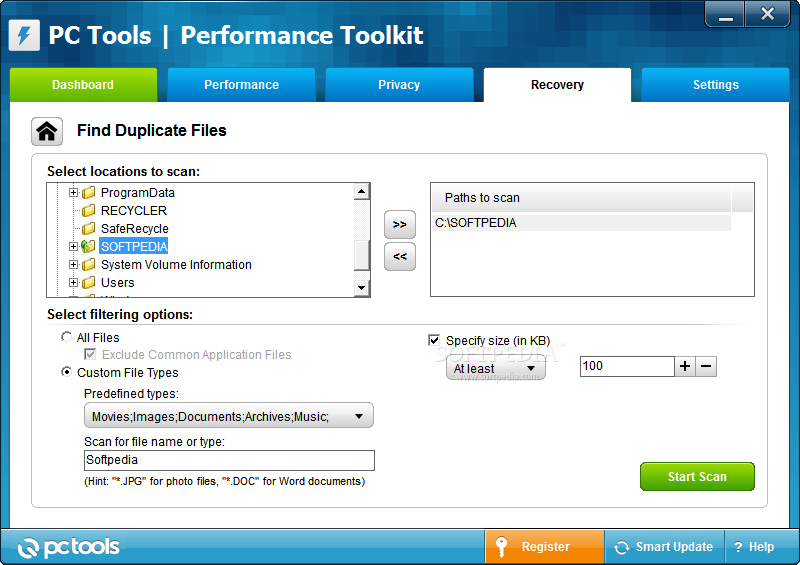Switch to the Performance tab
This screenshot has width=800, height=565.
(x=241, y=85)
